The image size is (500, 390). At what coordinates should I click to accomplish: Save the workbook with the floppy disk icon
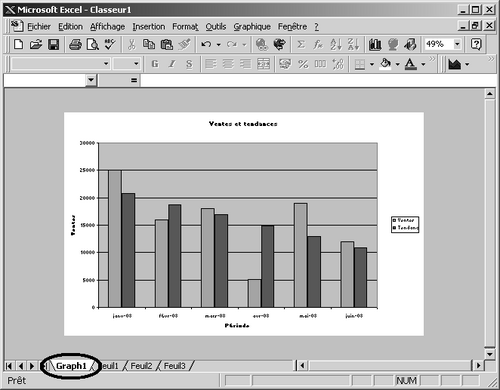[x=53, y=44]
